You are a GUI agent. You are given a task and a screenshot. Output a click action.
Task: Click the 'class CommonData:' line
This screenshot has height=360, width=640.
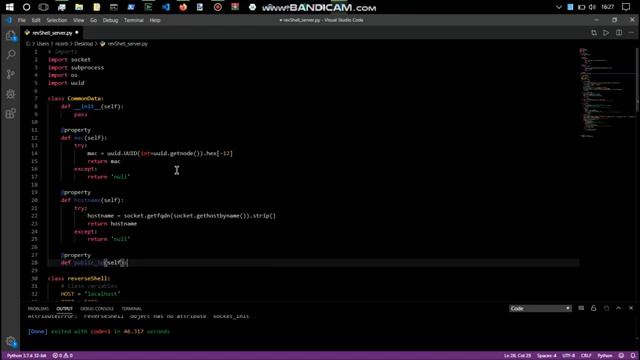75,98
